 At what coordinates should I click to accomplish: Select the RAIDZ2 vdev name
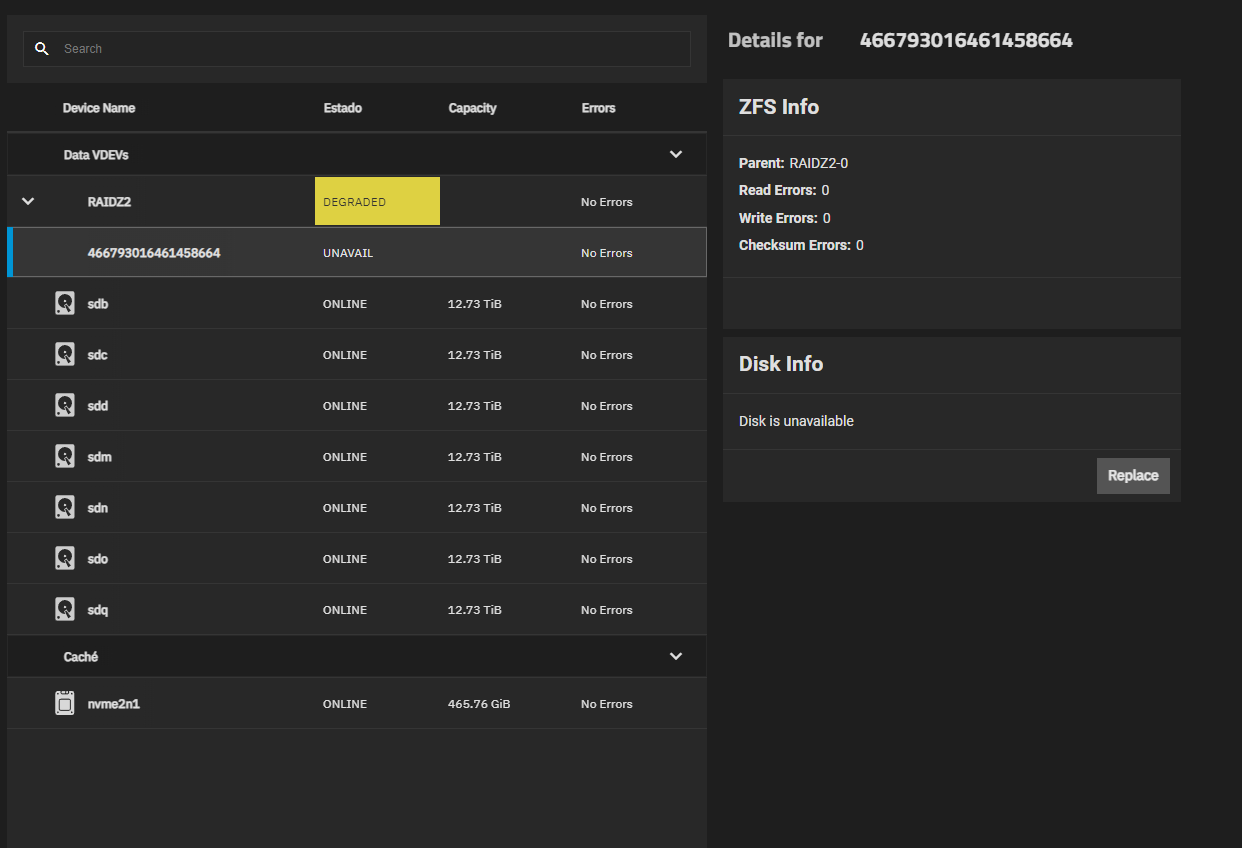(x=110, y=202)
